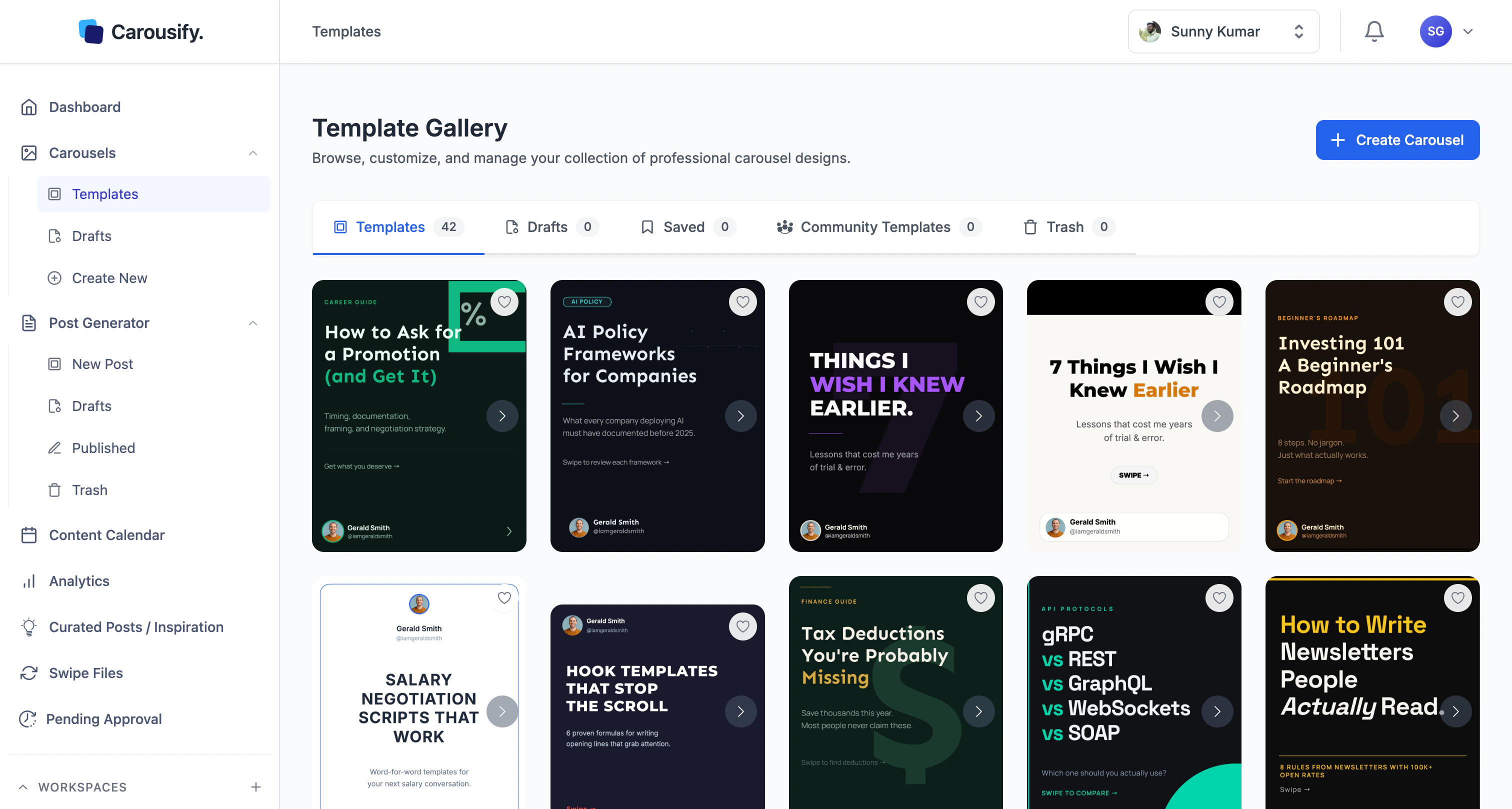Image resolution: width=1512 pixels, height=809 pixels.
Task: Click the SG user avatar
Action: coord(1435,31)
